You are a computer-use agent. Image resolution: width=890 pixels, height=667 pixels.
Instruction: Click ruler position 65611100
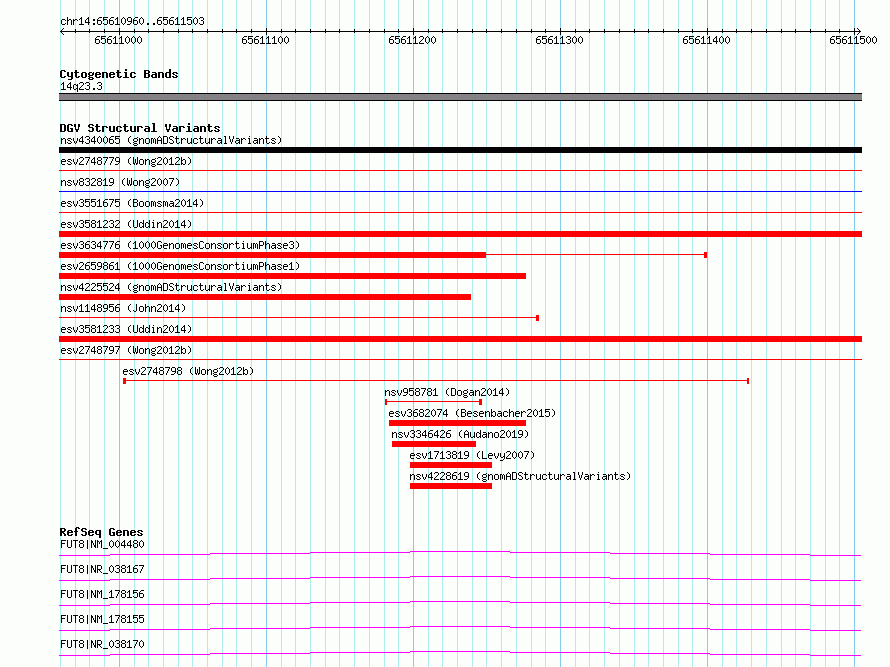coord(265,40)
